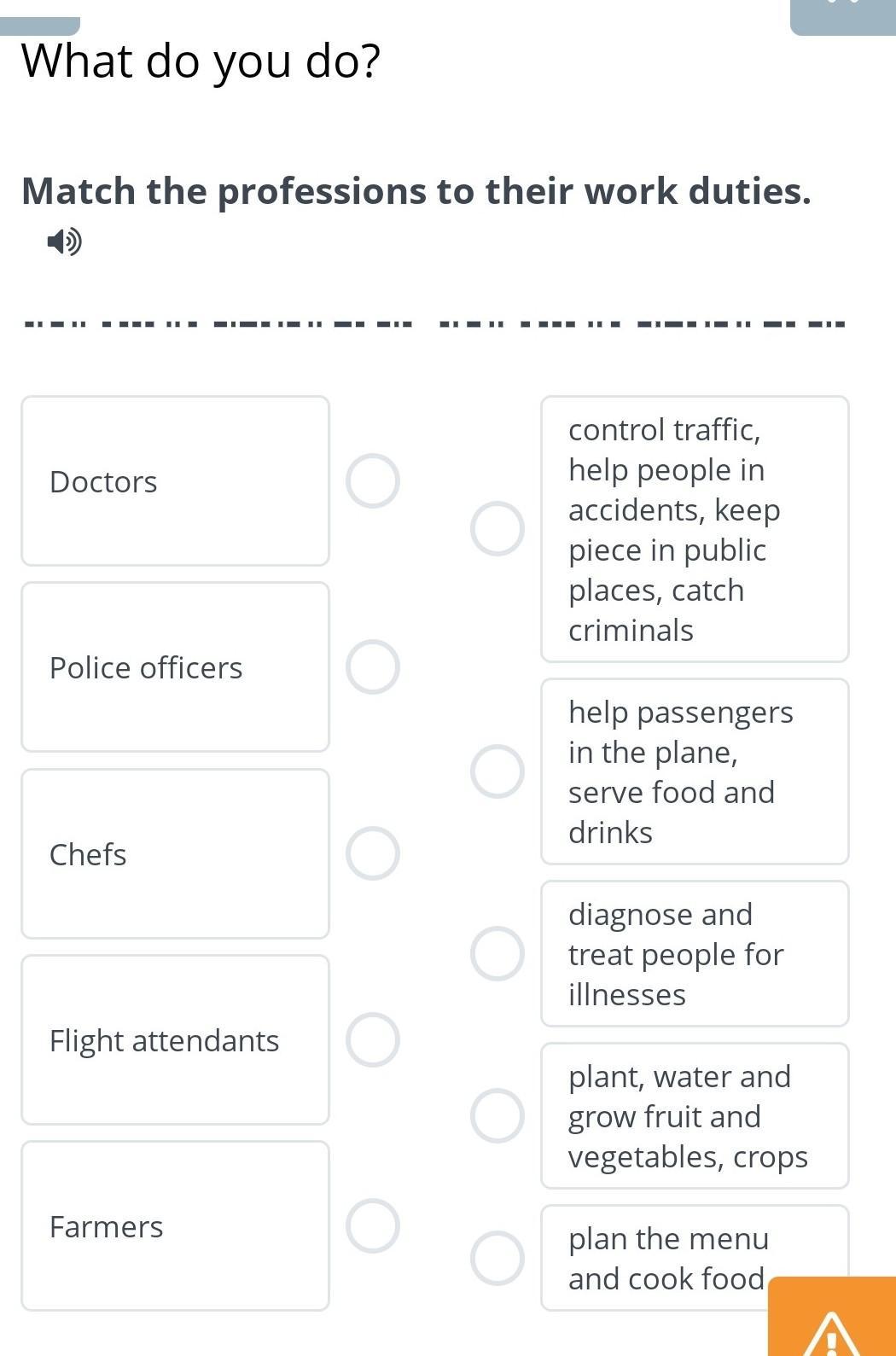This screenshot has height=1356, width=896.
Task: Click the Police officers profession card
Action: tap(175, 666)
